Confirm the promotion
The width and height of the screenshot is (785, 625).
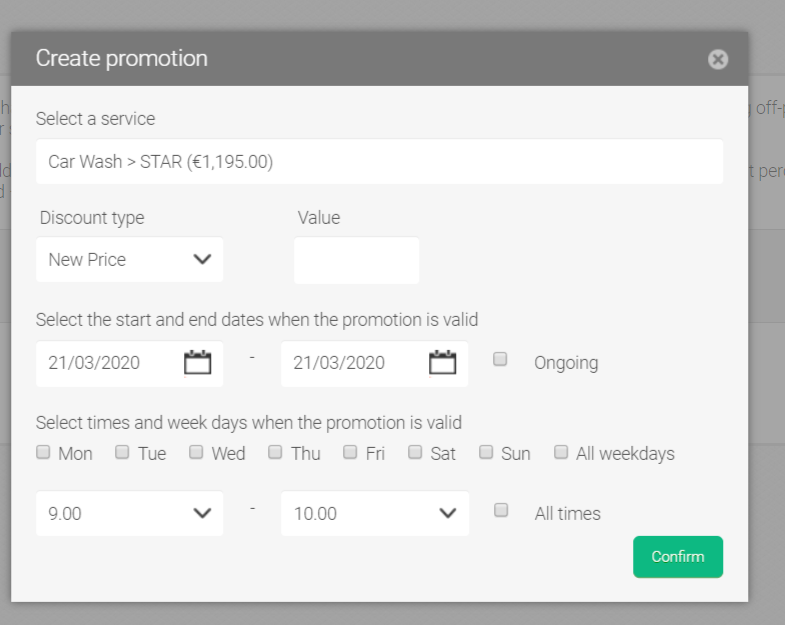[x=678, y=556]
